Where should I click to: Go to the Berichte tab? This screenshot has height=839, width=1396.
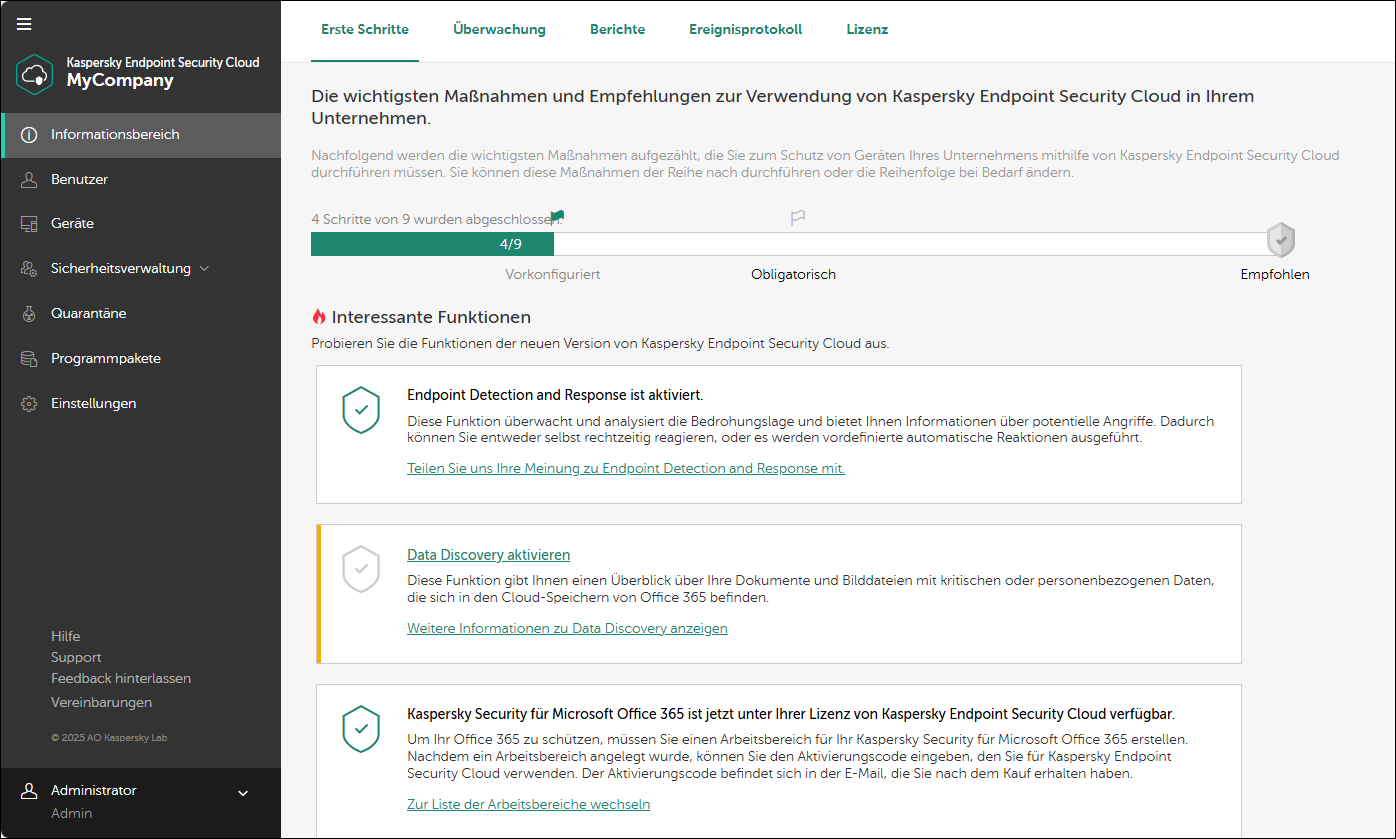coord(617,30)
